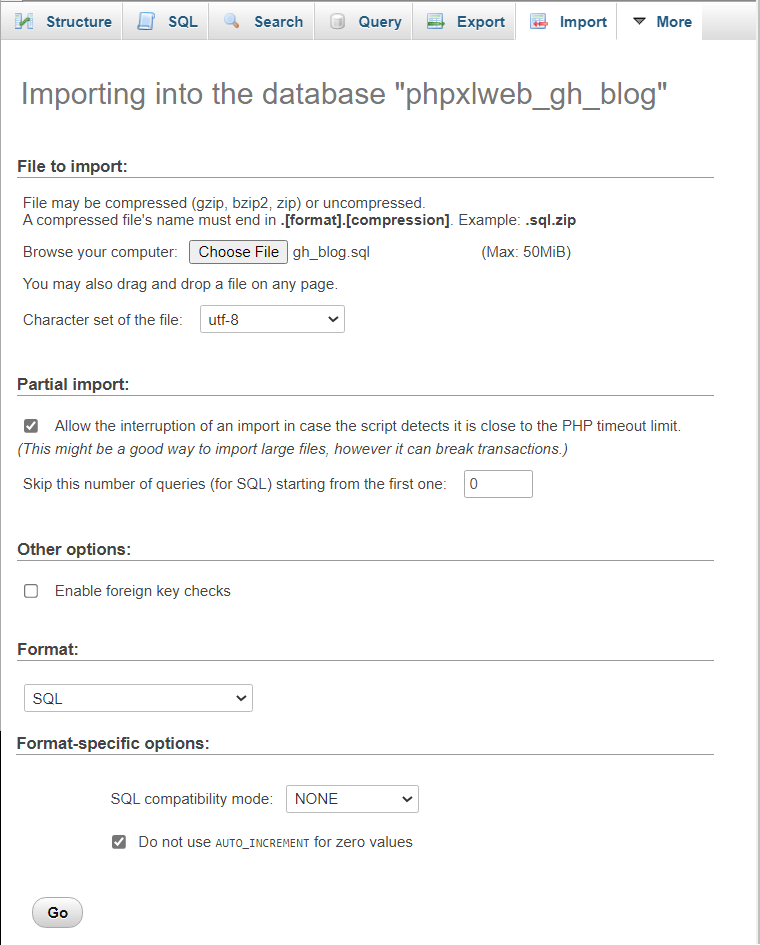Click the Structure tab icon

coord(25,21)
